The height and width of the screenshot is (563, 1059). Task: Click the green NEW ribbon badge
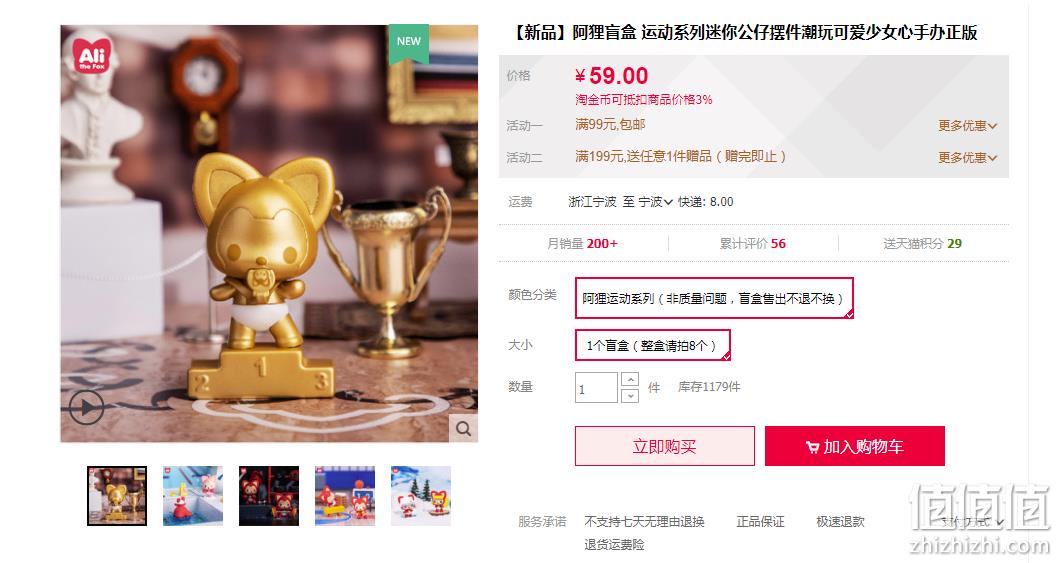point(408,43)
